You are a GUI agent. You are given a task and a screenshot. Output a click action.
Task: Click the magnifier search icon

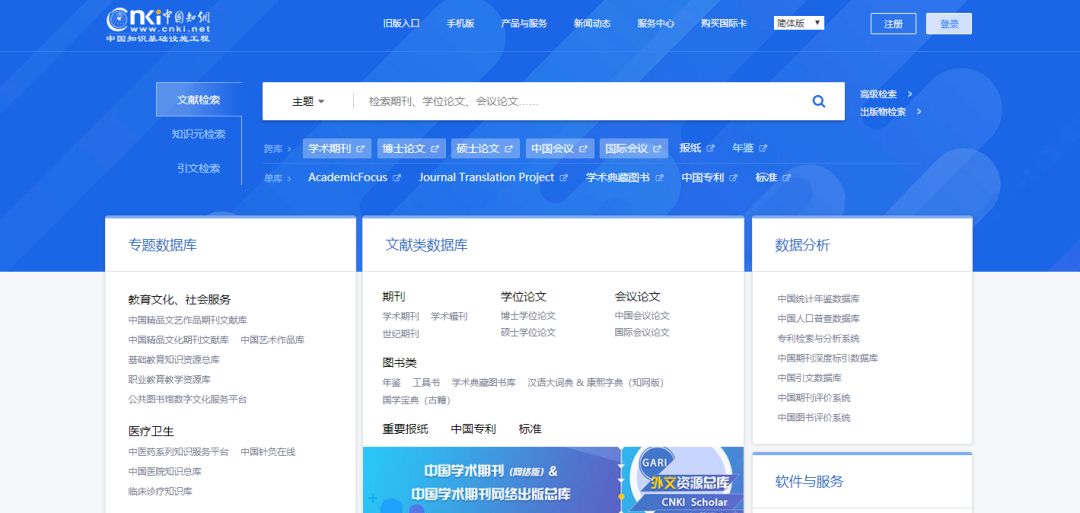[x=818, y=101]
